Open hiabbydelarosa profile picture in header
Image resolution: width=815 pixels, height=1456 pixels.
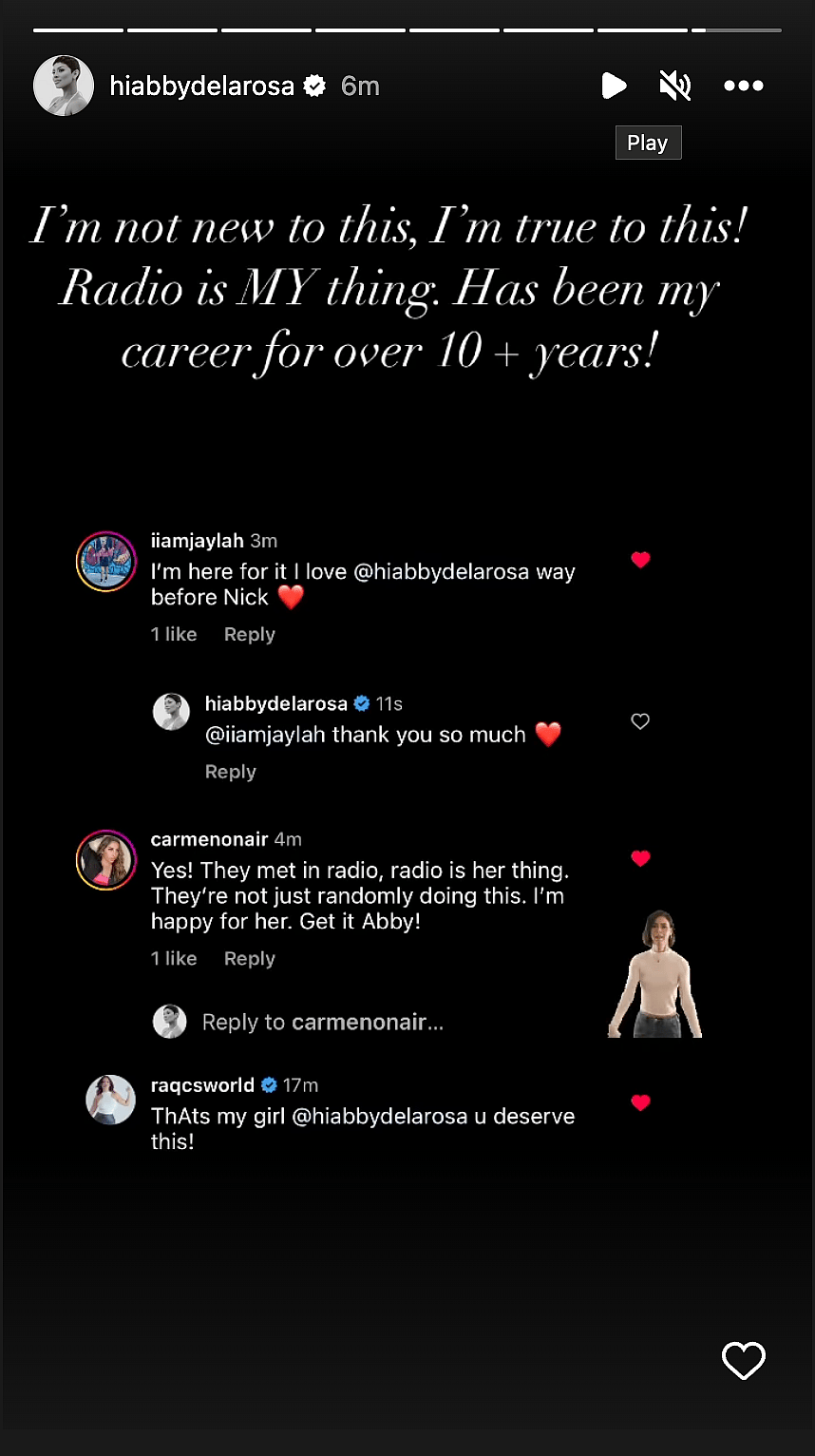[64, 86]
